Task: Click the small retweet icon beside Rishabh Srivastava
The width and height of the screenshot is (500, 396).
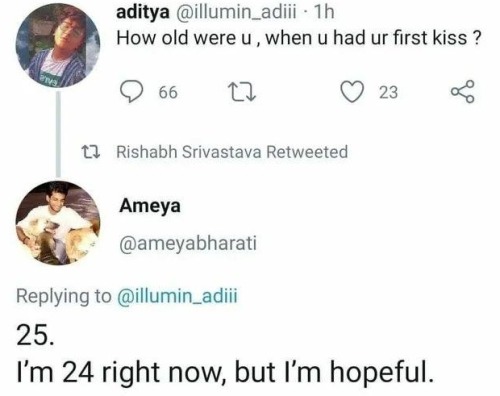Action: coord(91,152)
